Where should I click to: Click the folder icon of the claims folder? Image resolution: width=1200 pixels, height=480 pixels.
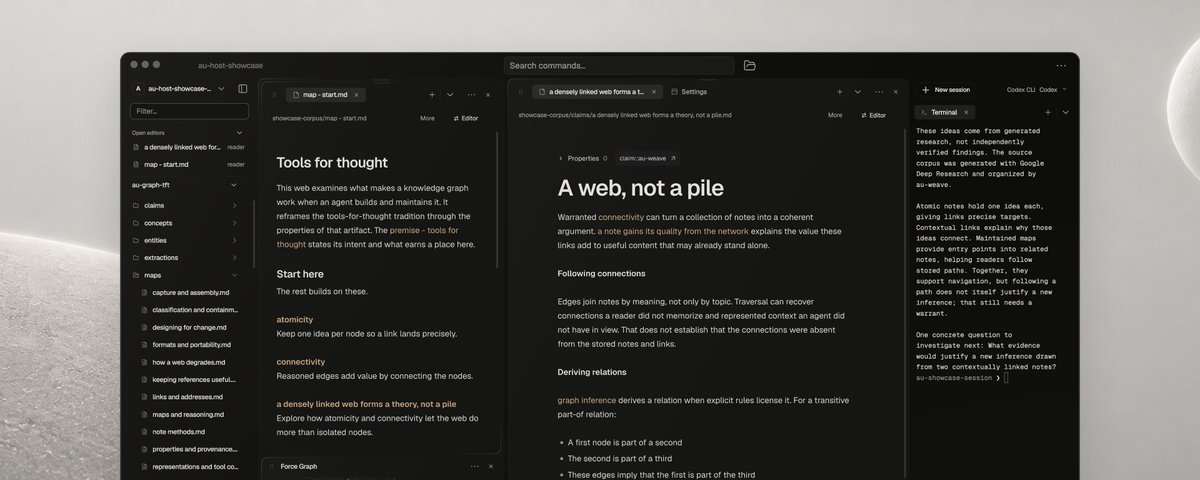135,205
